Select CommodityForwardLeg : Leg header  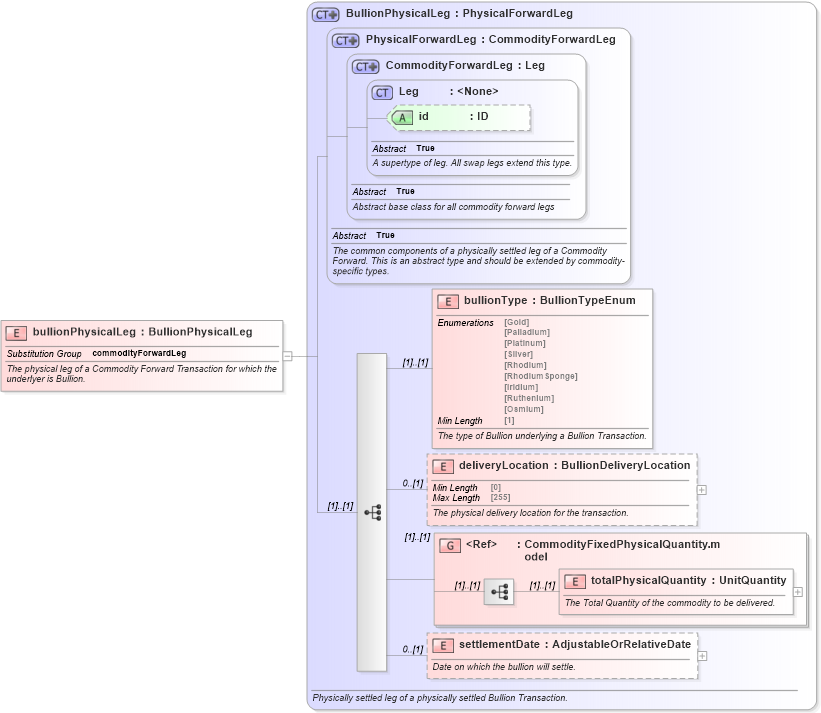[x=465, y=65]
